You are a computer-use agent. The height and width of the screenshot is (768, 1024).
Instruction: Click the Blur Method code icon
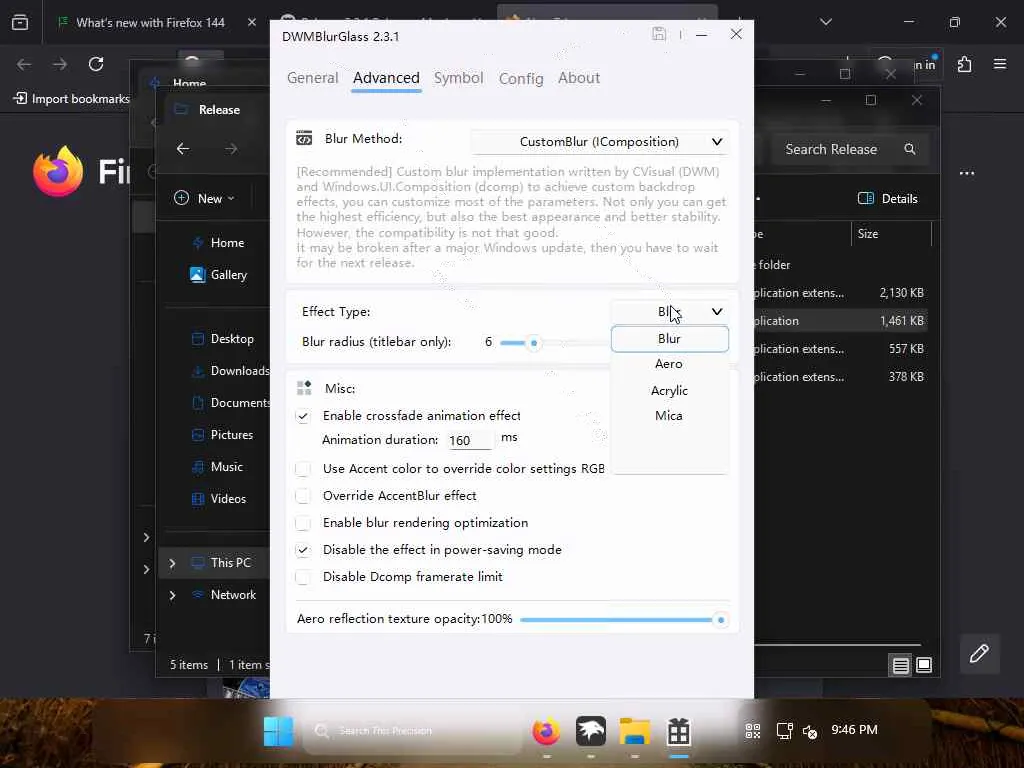(304, 138)
